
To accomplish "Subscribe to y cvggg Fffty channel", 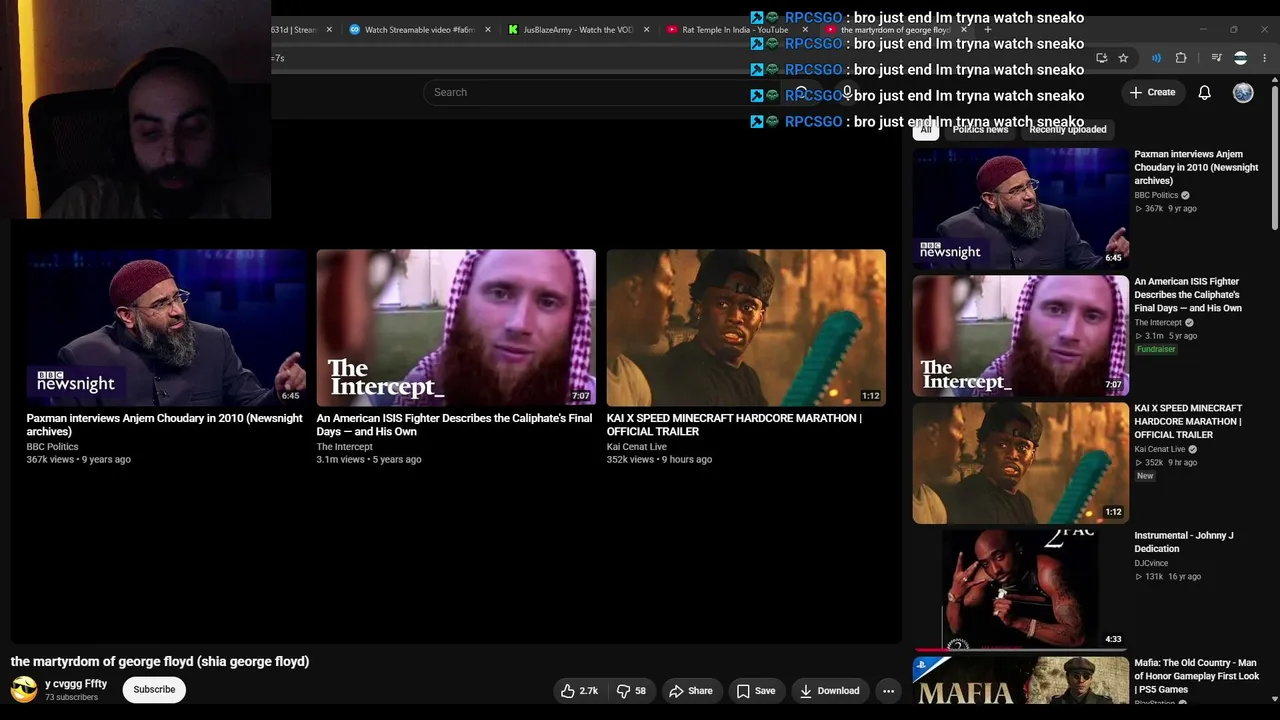I will [x=154, y=689].
